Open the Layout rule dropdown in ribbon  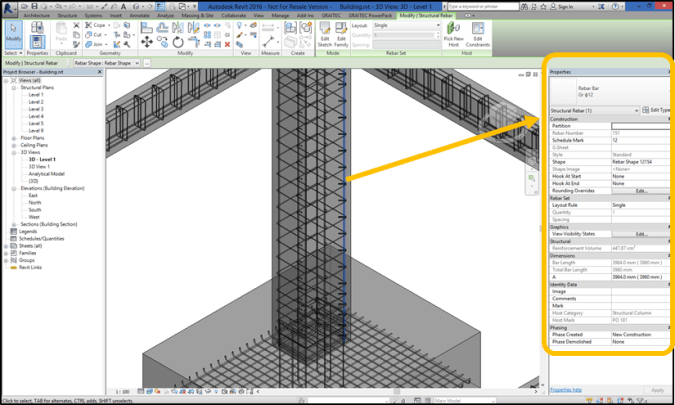404,26
